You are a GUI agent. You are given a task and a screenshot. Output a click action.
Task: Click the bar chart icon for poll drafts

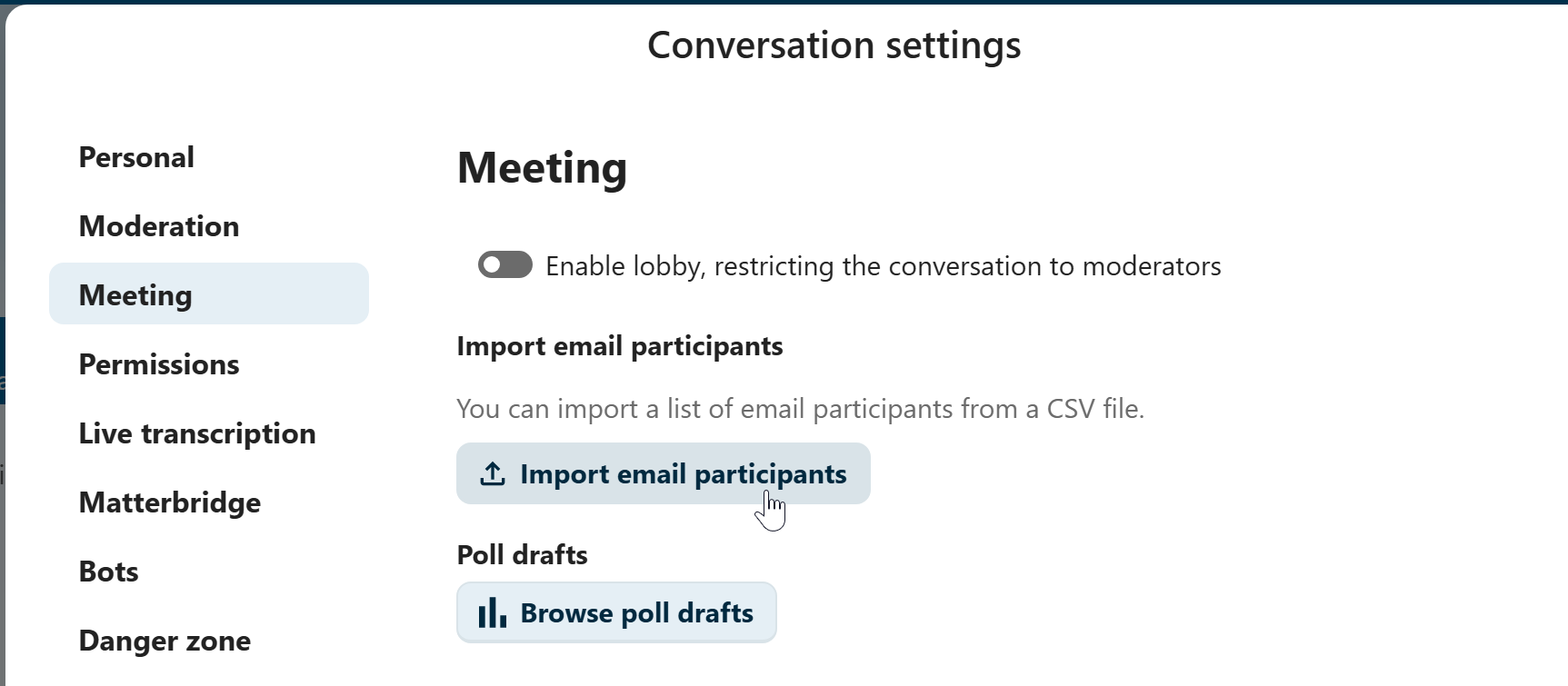point(492,613)
